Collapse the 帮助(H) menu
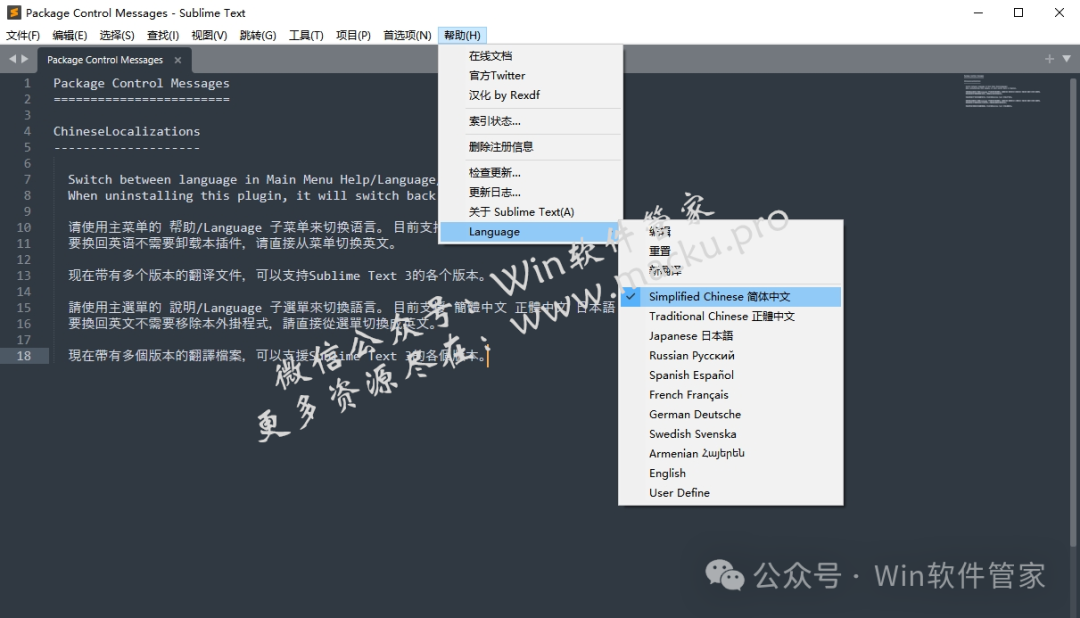The width and height of the screenshot is (1080, 618). pos(462,35)
